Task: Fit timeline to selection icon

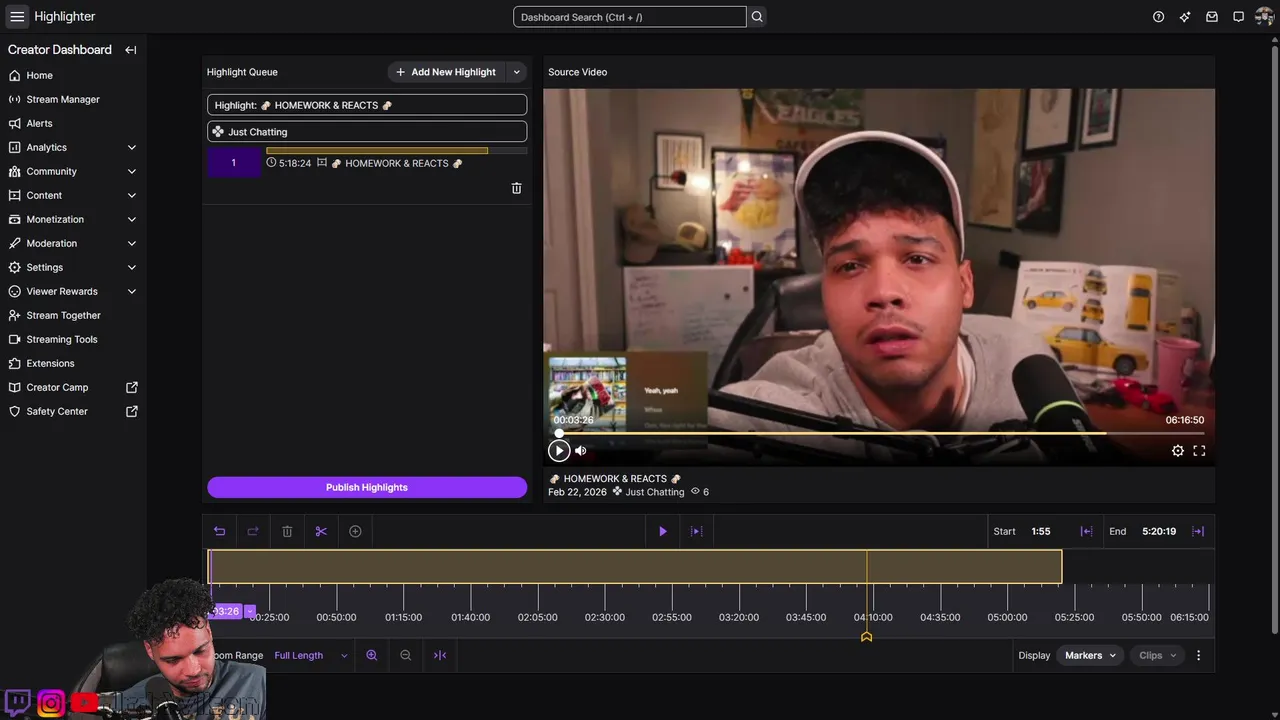Action: click(x=440, y=655)
